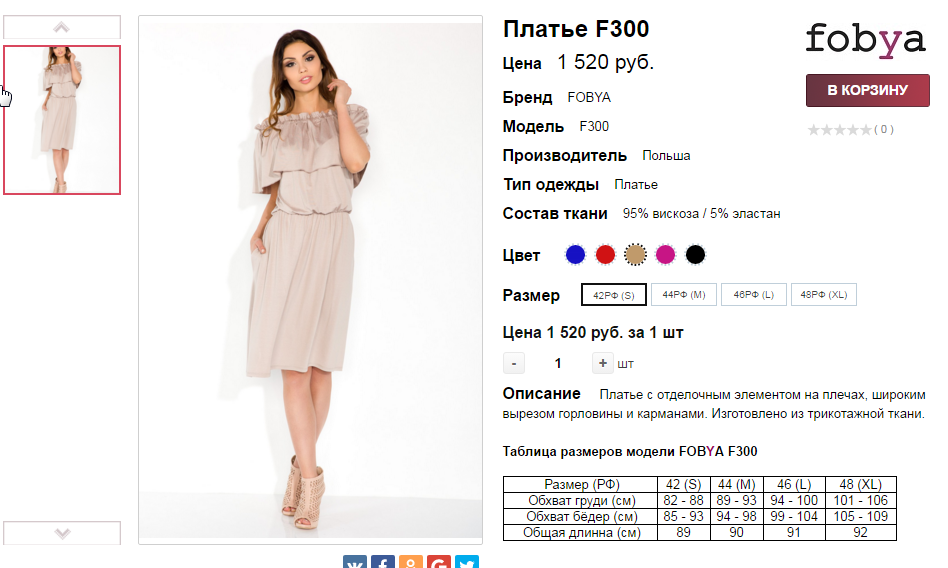
Task: Rate the product with stars
Action: click(840, 129)
